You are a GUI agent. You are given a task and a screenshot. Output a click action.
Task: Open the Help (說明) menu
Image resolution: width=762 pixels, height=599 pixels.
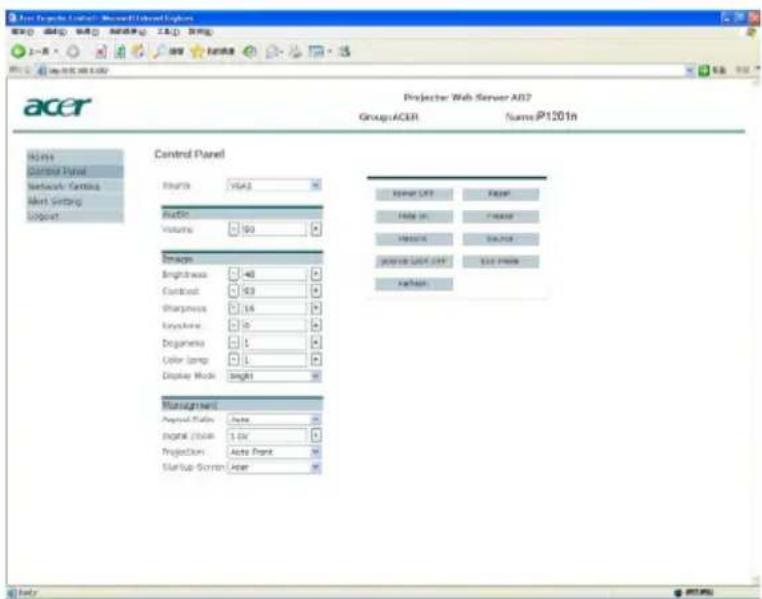[x=200, y=32]
